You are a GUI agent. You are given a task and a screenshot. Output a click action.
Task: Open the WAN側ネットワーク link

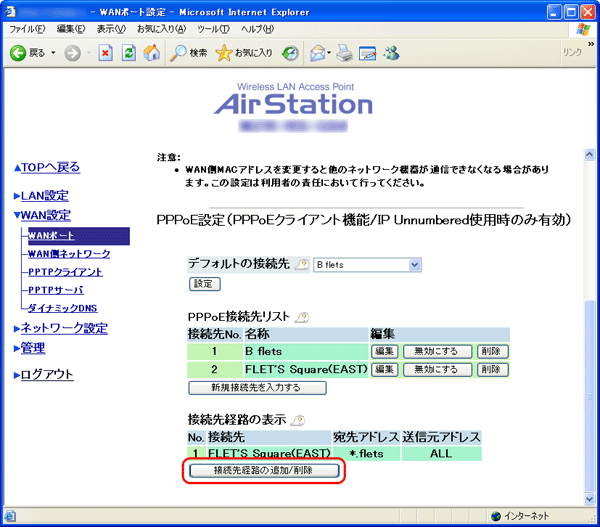(69, 254)
